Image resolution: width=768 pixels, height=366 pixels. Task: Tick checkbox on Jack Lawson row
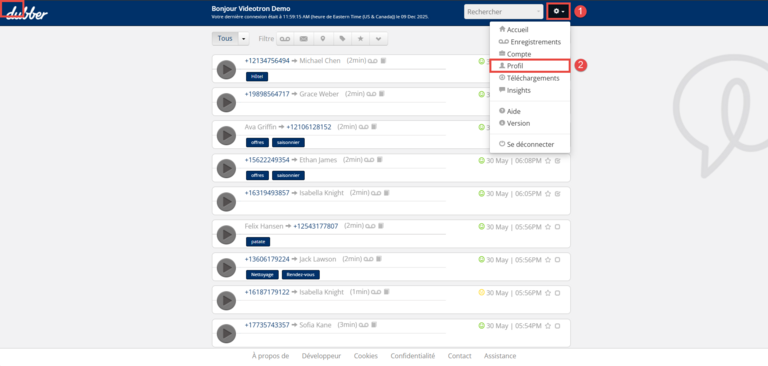pyautogui.click(x=557, y=260)
